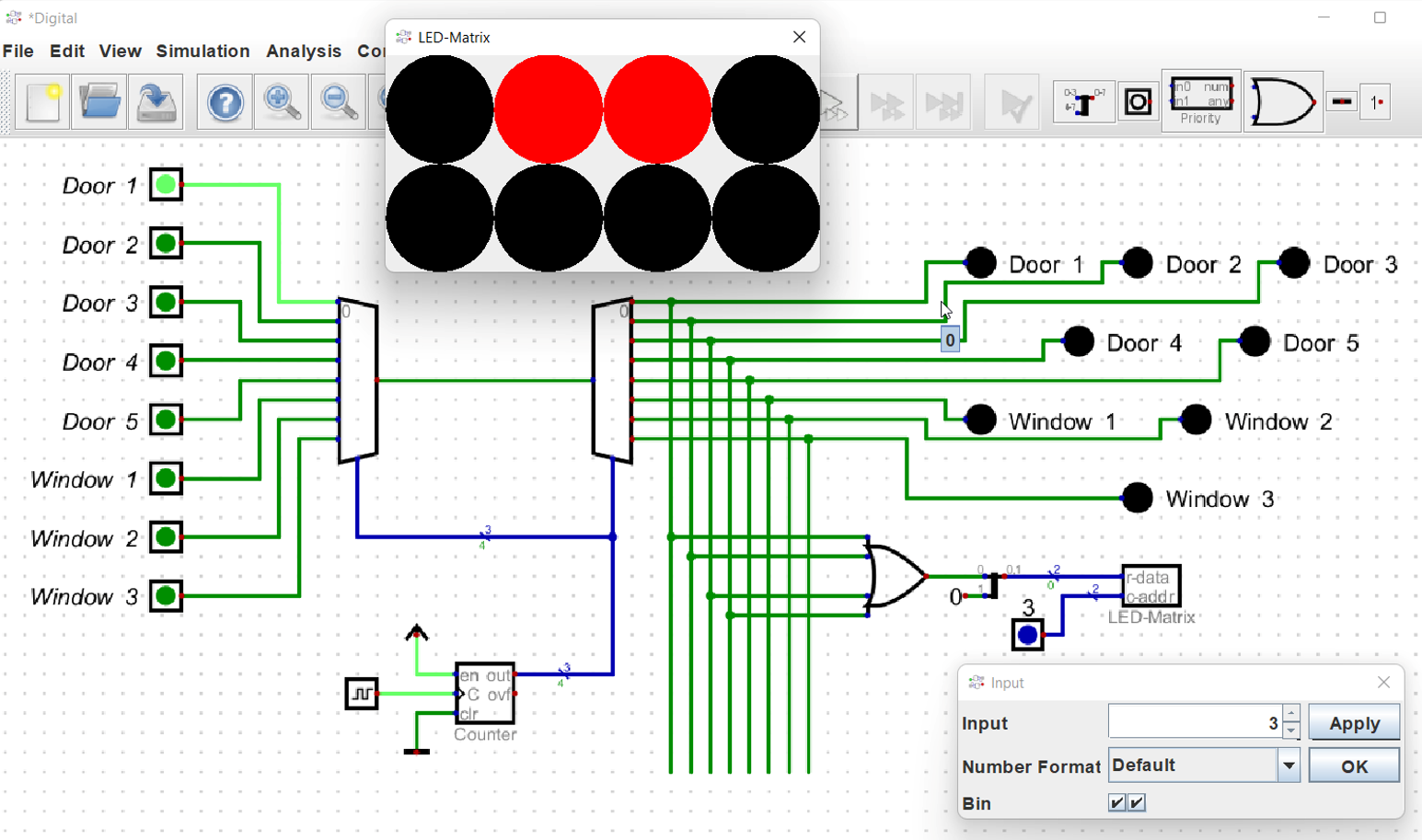This screenshot has width=1422, height=840.
Task: Select the Priority encoder component
Action: (x=1201, y=101)
